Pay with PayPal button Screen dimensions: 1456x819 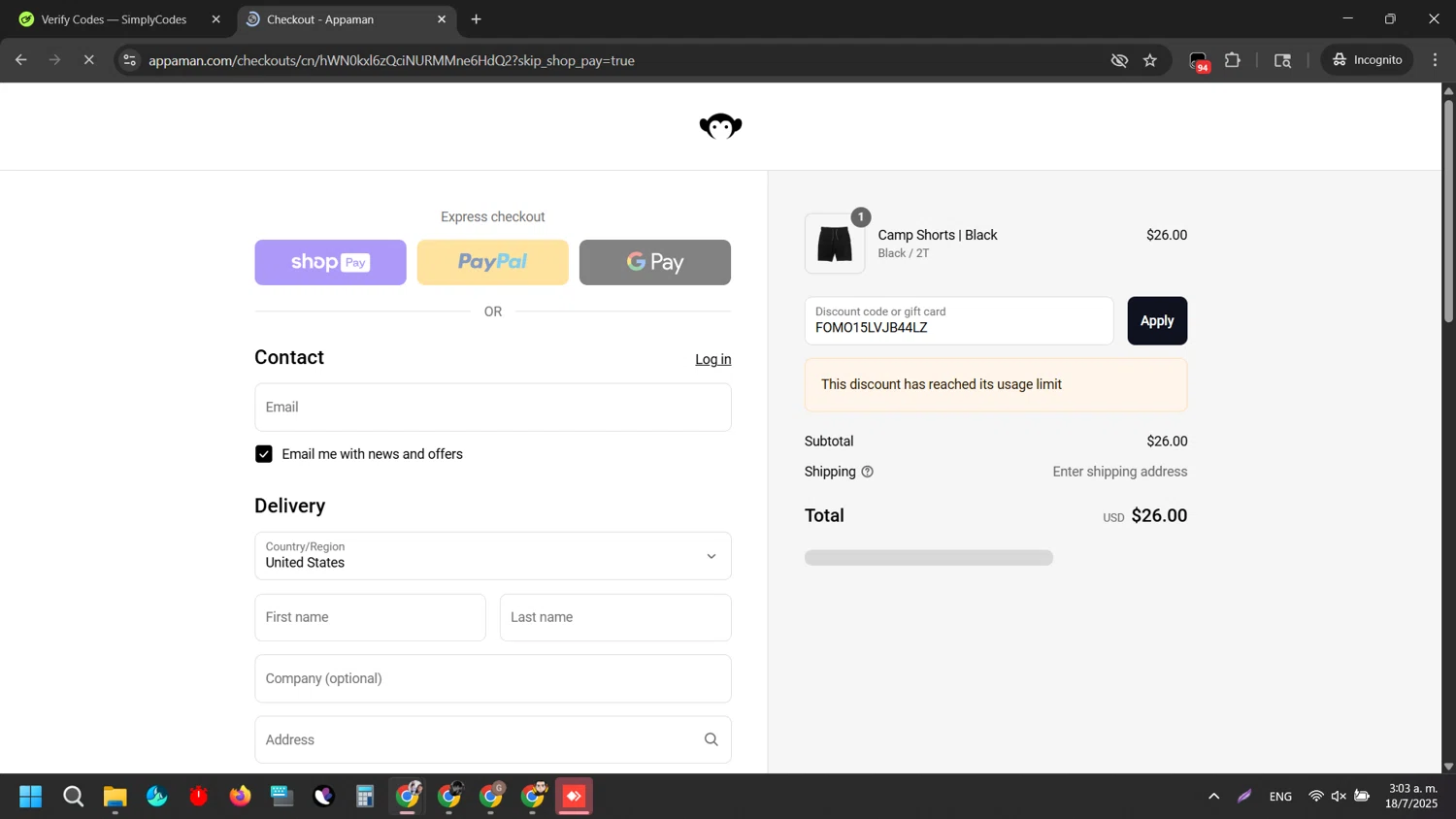tap(492, 262)
